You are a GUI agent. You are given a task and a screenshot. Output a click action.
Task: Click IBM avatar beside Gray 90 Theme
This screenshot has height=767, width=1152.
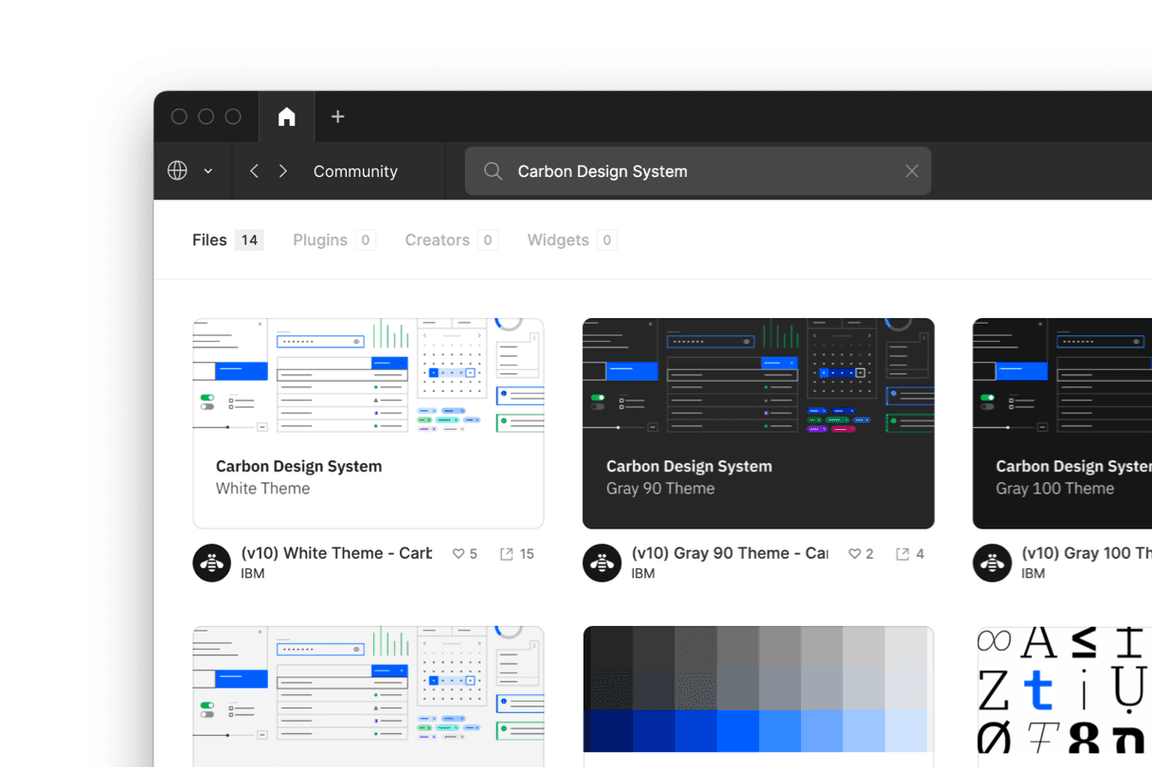(x=602, y=563)
